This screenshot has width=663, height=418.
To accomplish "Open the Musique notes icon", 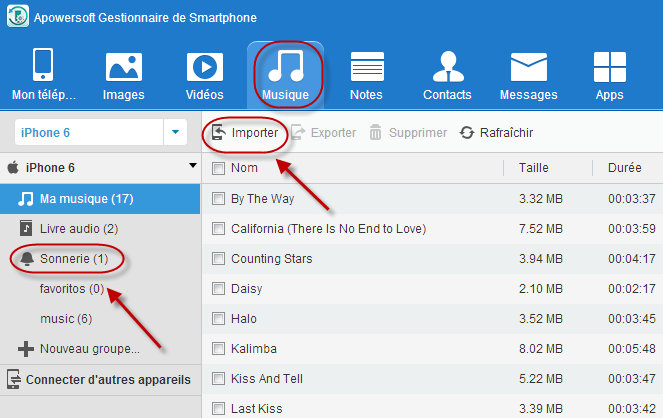I will (286, 66).
